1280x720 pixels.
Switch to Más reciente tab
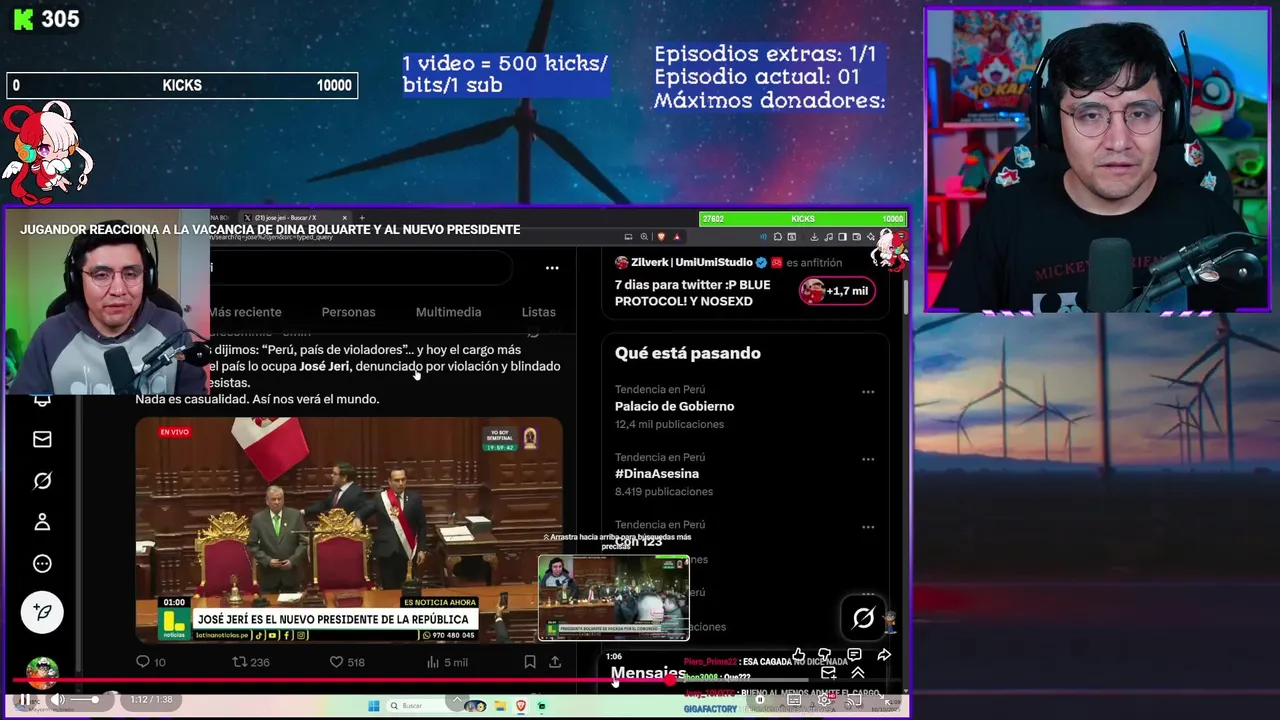(245, 312)
